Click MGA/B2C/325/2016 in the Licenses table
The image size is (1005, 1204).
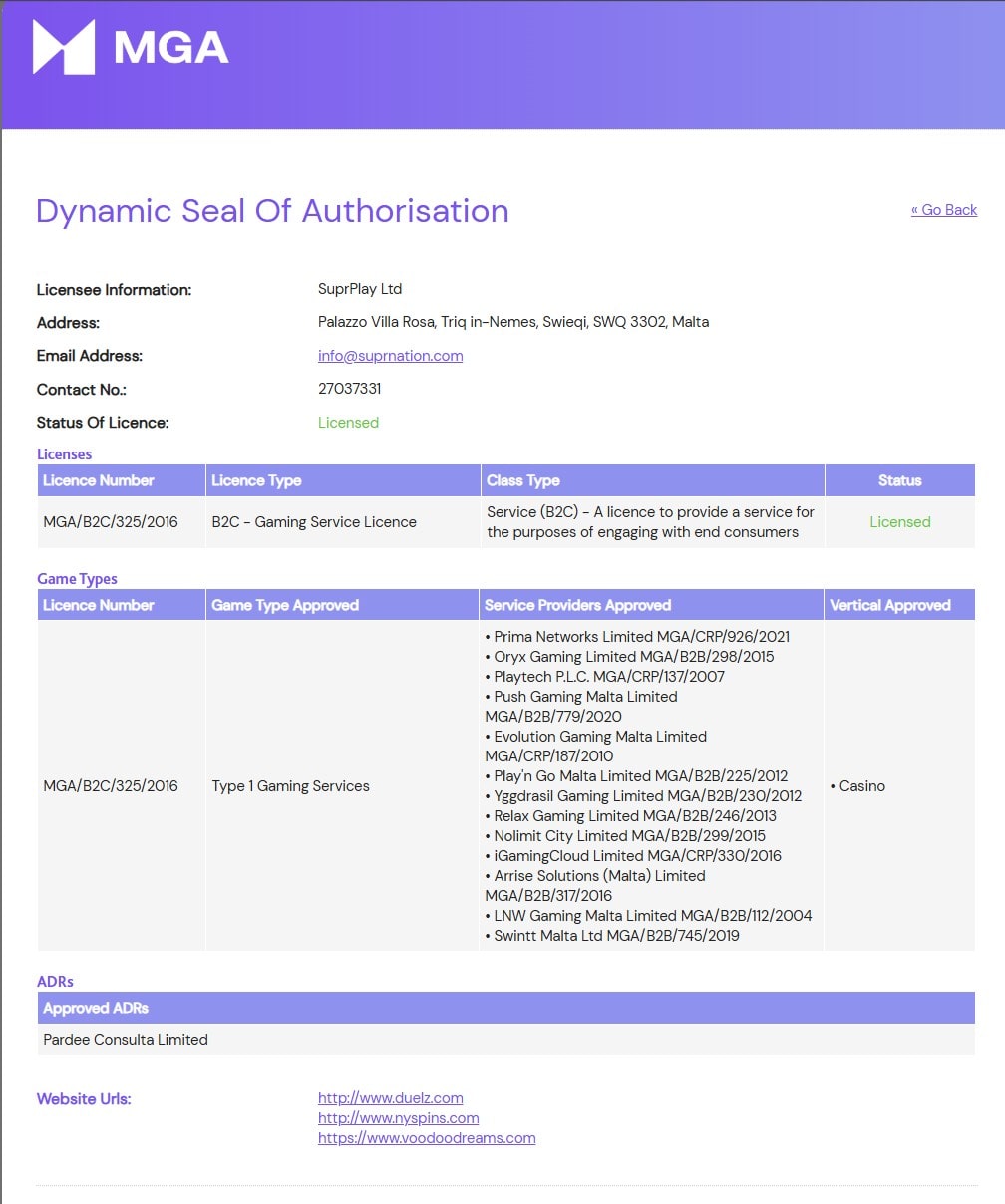(111, 521)
